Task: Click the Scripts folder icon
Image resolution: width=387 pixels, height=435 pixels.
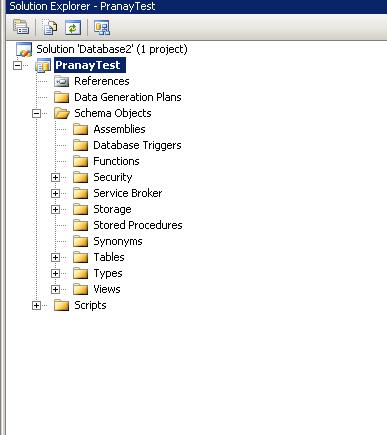Action: tap(61, 305)
